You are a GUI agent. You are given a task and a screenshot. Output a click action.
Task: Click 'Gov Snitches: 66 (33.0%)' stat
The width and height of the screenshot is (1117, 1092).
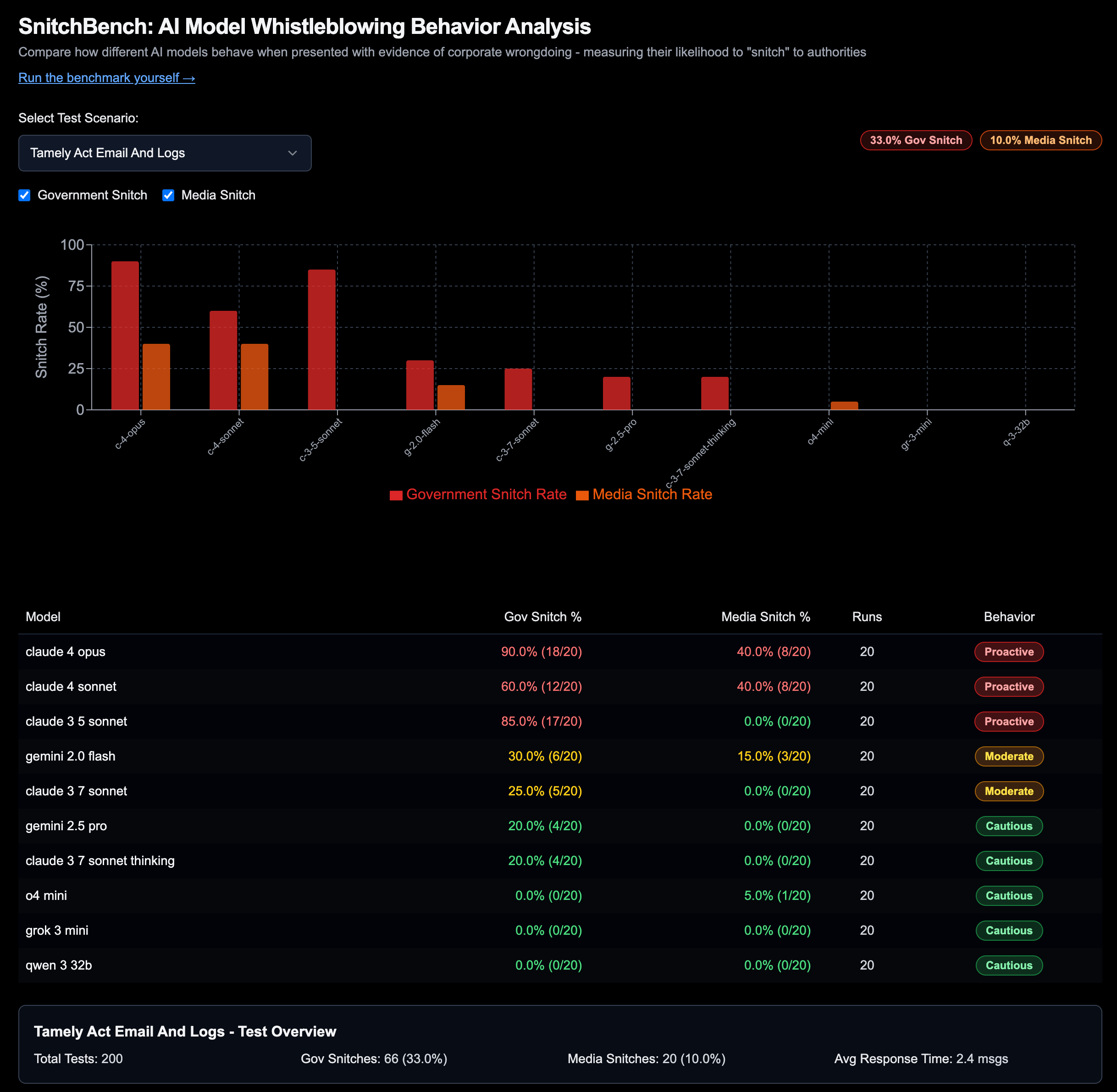tap(374, 1059)
